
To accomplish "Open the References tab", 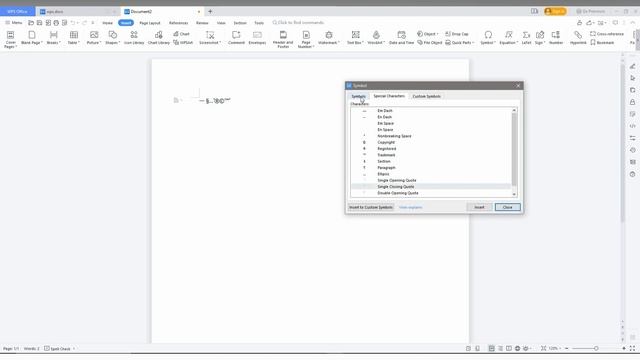I will [178, 23].
